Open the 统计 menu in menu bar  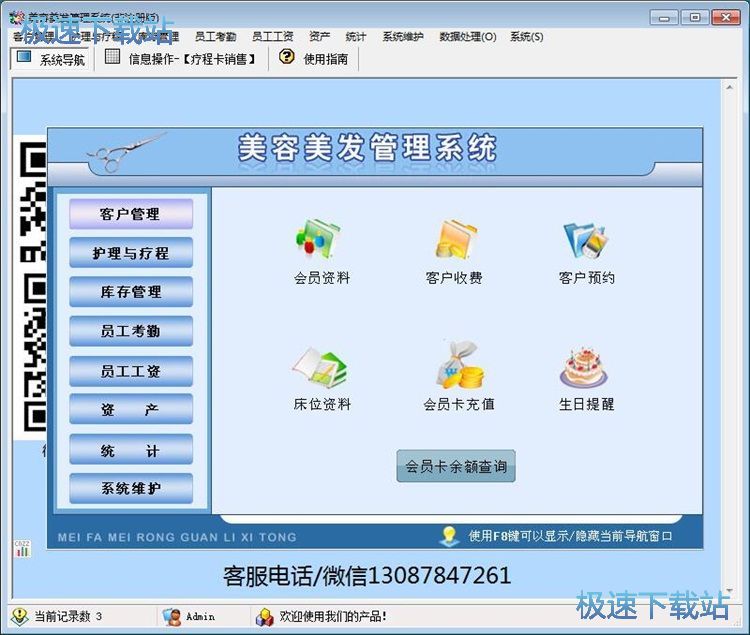pos(356,36)
